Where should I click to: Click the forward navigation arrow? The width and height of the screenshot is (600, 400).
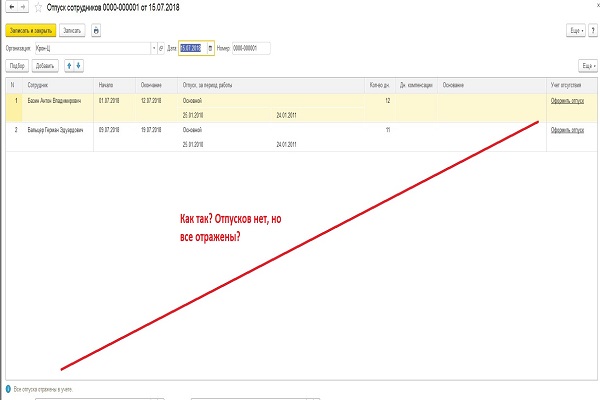[24, 8]
